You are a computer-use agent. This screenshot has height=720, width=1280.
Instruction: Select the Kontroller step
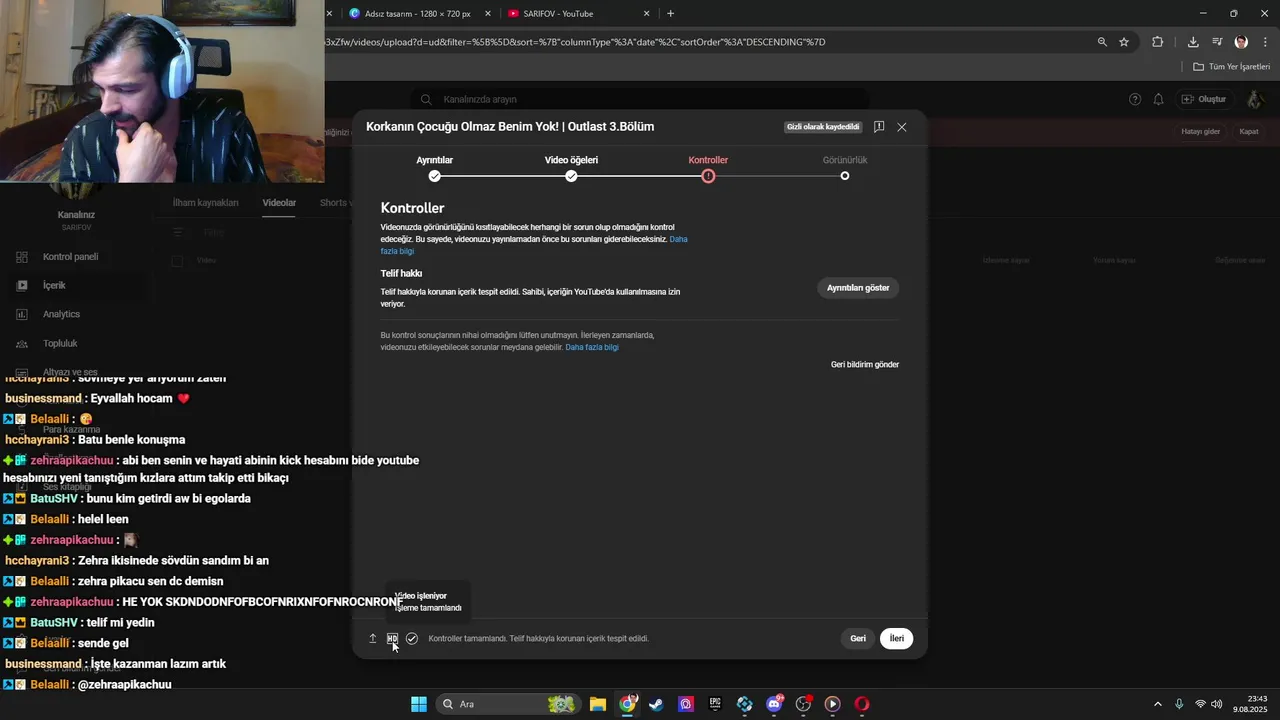pos(708,168)
